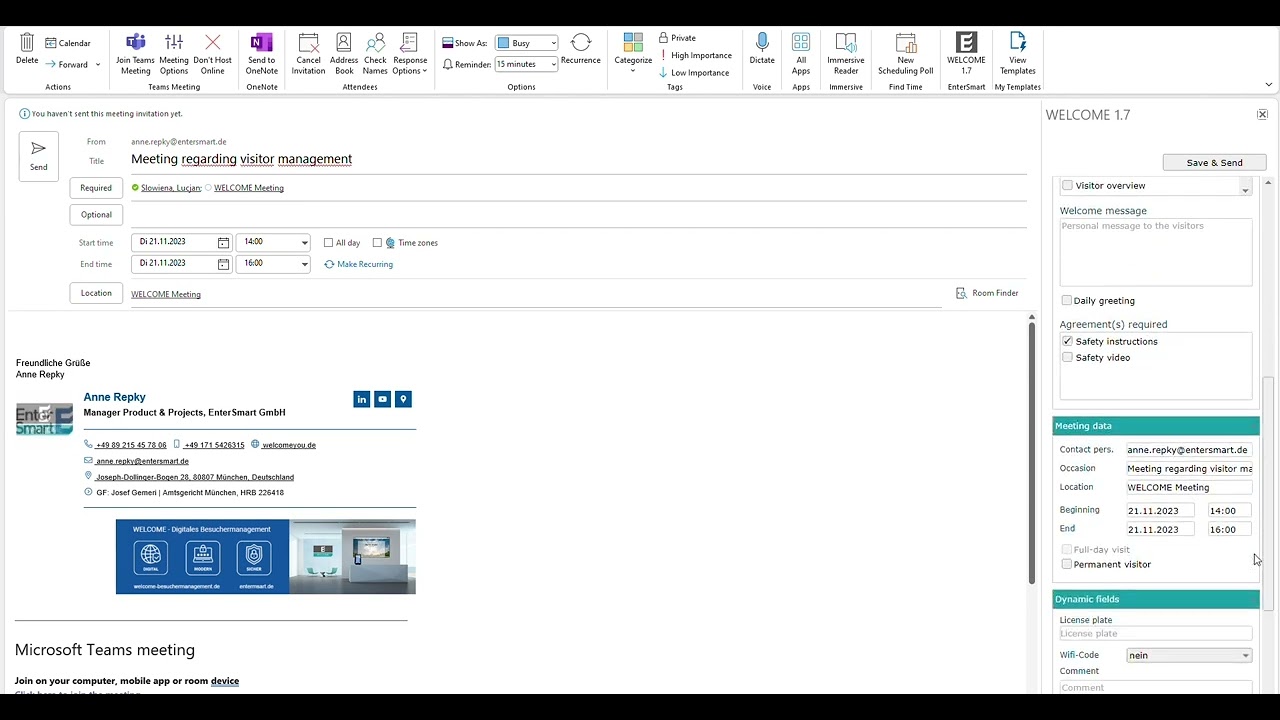
Task: Mark the meeting as Private
Action: (677, 38)
